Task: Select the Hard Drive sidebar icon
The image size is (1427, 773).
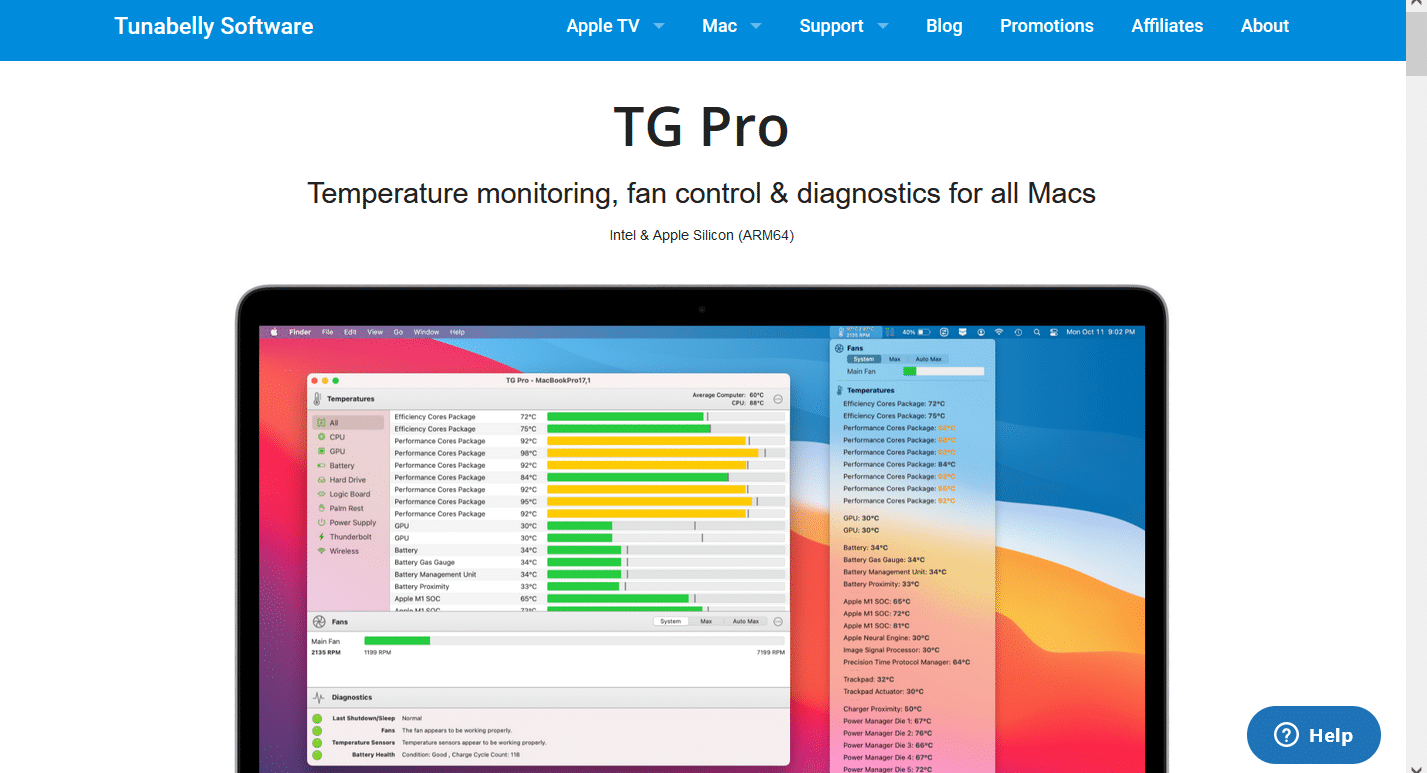Action: pos(321,480)
